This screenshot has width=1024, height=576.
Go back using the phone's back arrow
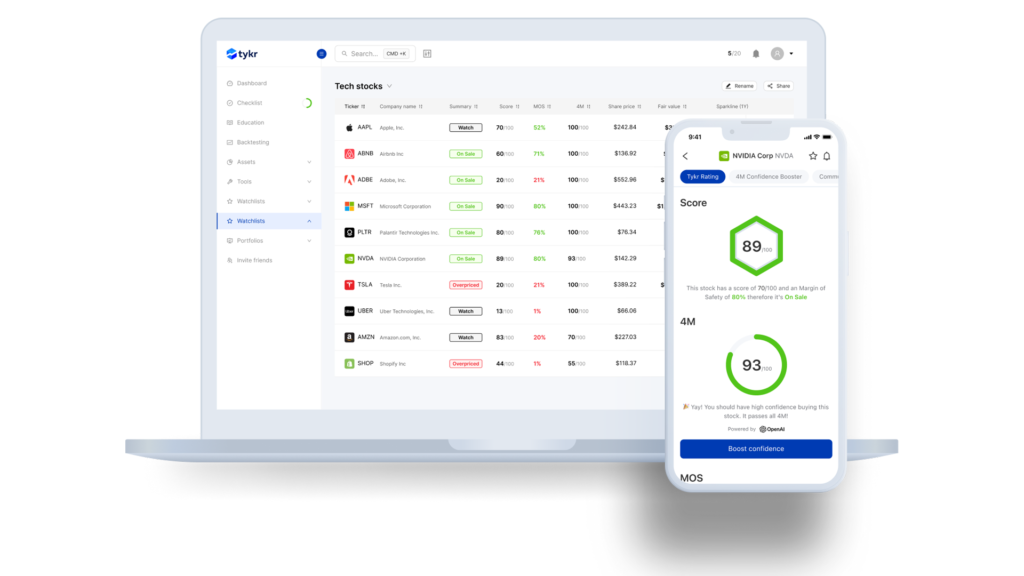[685, 156]
